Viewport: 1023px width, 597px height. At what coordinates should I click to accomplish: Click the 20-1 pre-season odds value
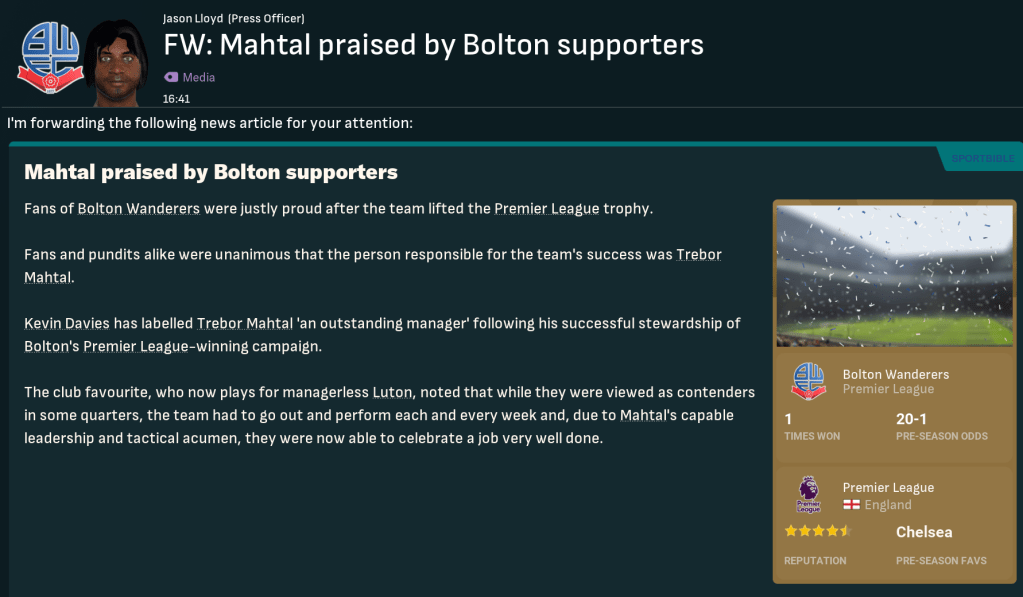(x=913, y=419)
